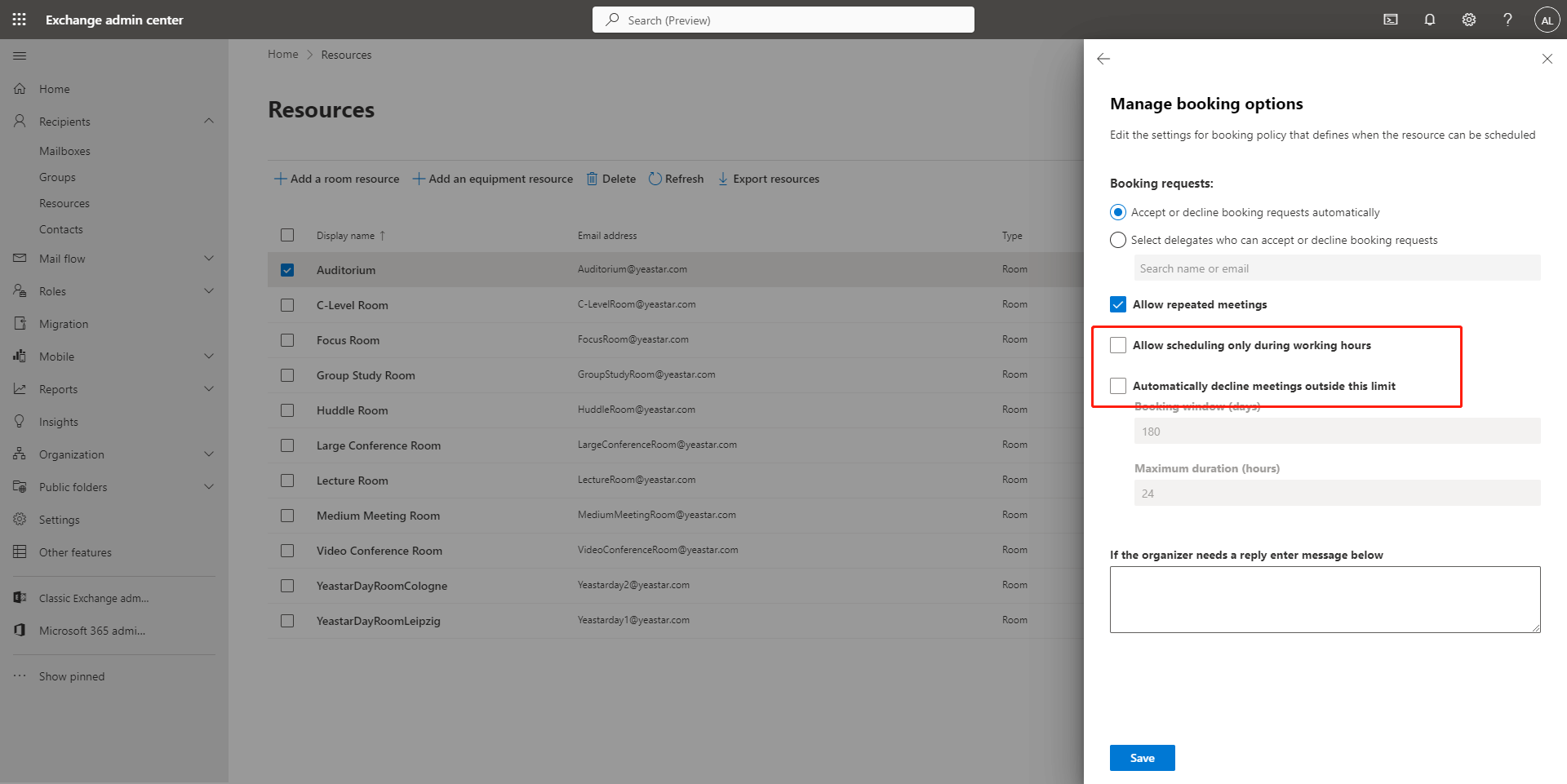
Task: Click the Settings gear icon in sidebar
Action: [20, 519]
